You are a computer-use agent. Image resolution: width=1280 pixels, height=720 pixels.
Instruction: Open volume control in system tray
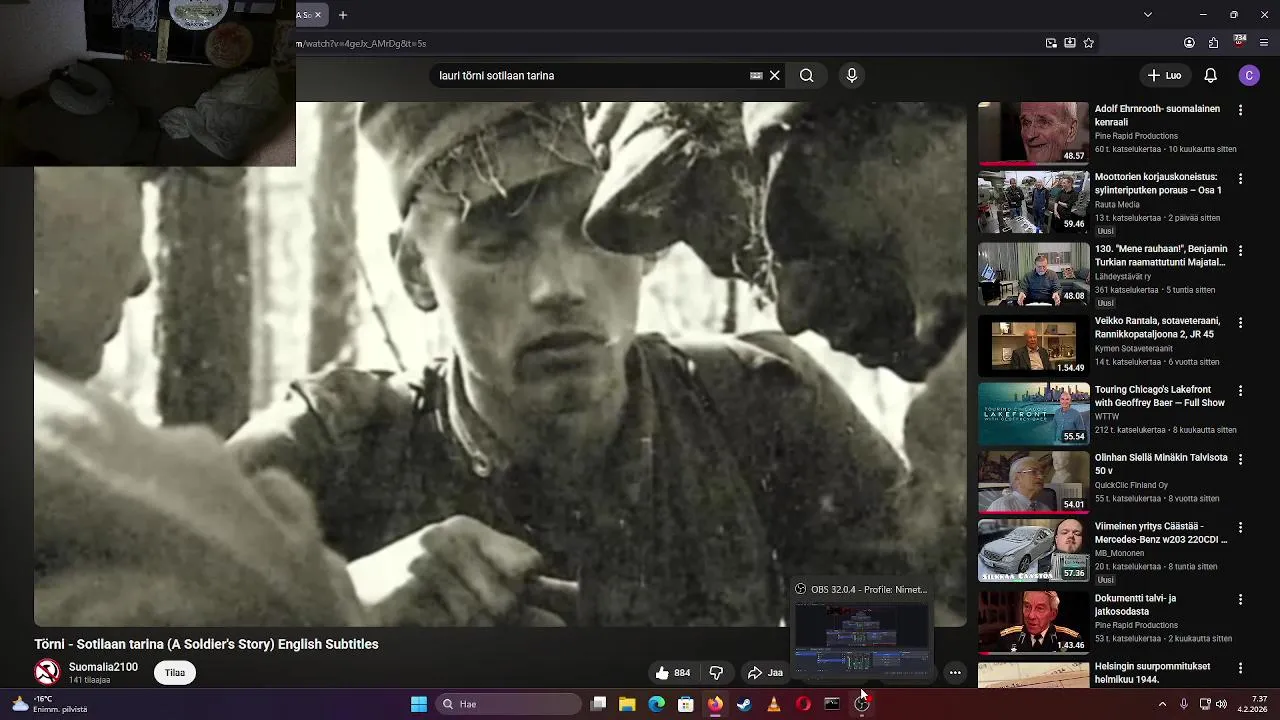(x=1221, y=704)
